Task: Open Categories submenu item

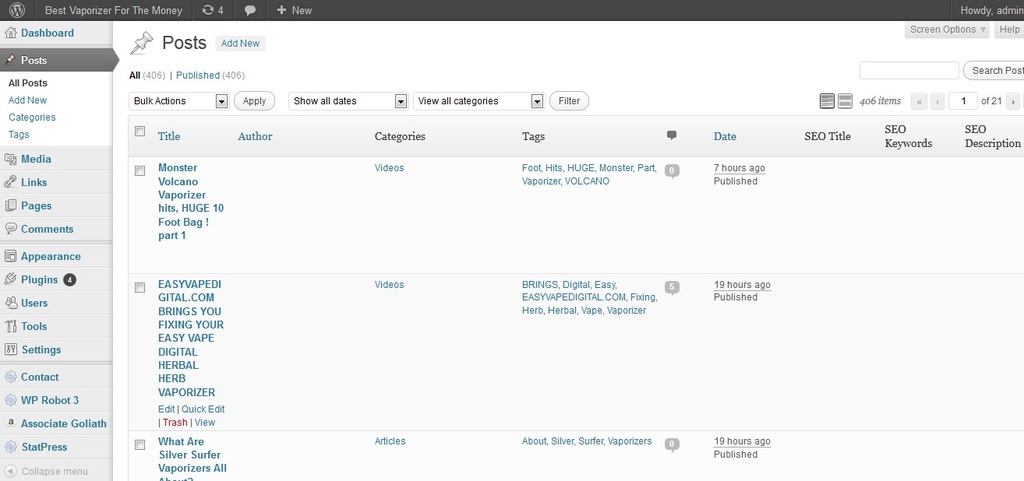Action: 32,117
